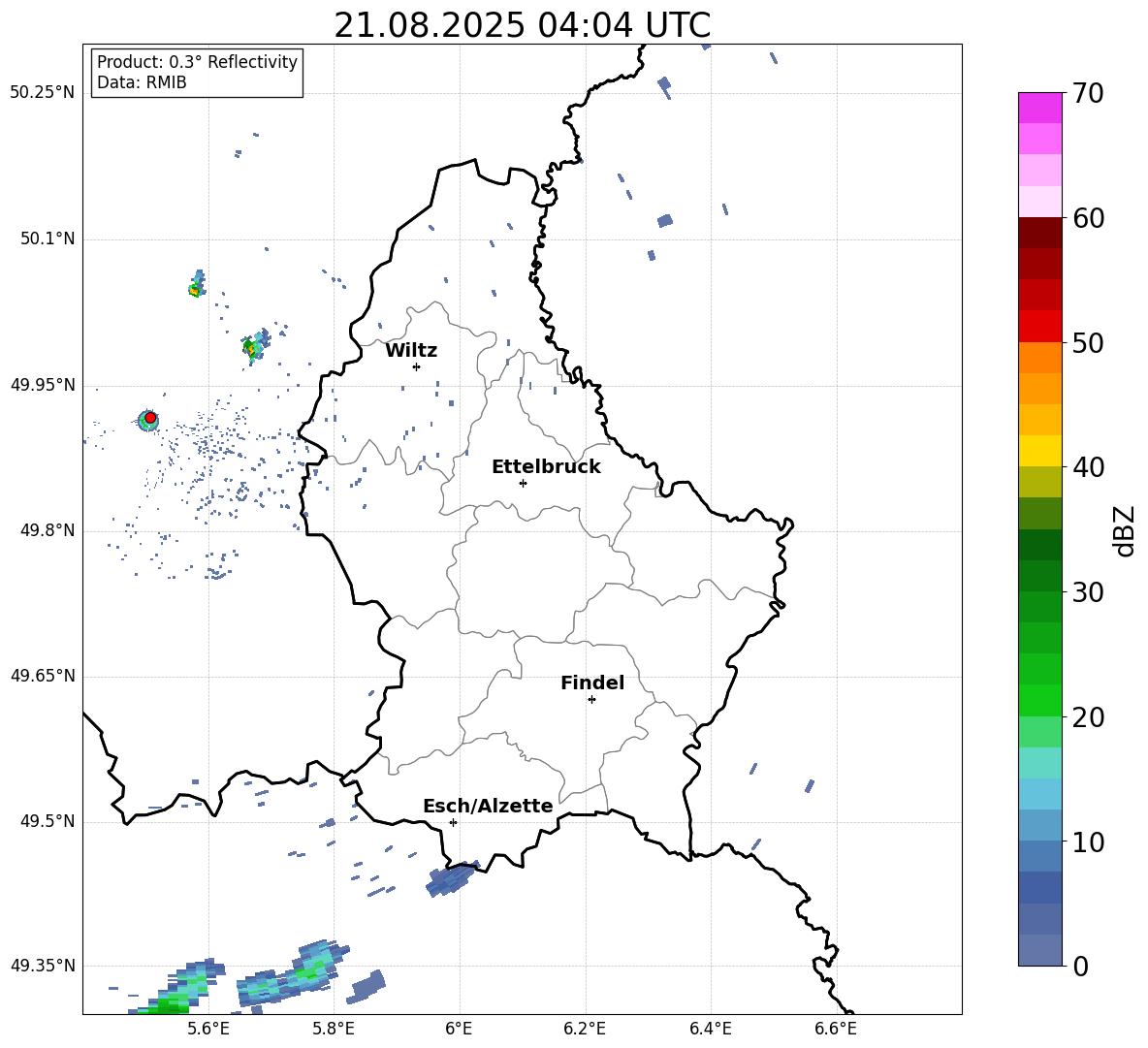Click the blue radar echo south of Esch/Alzette
The width and height of the screenshot is (1148, 1048).
pos(453,879)
